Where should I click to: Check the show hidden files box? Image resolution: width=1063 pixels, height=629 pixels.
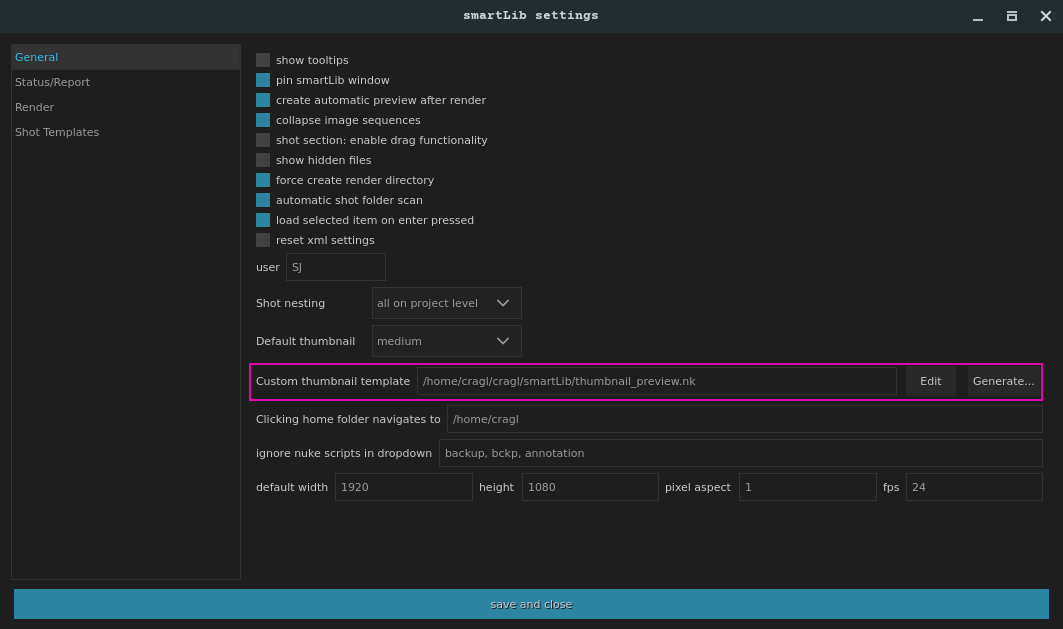(263, 160)
